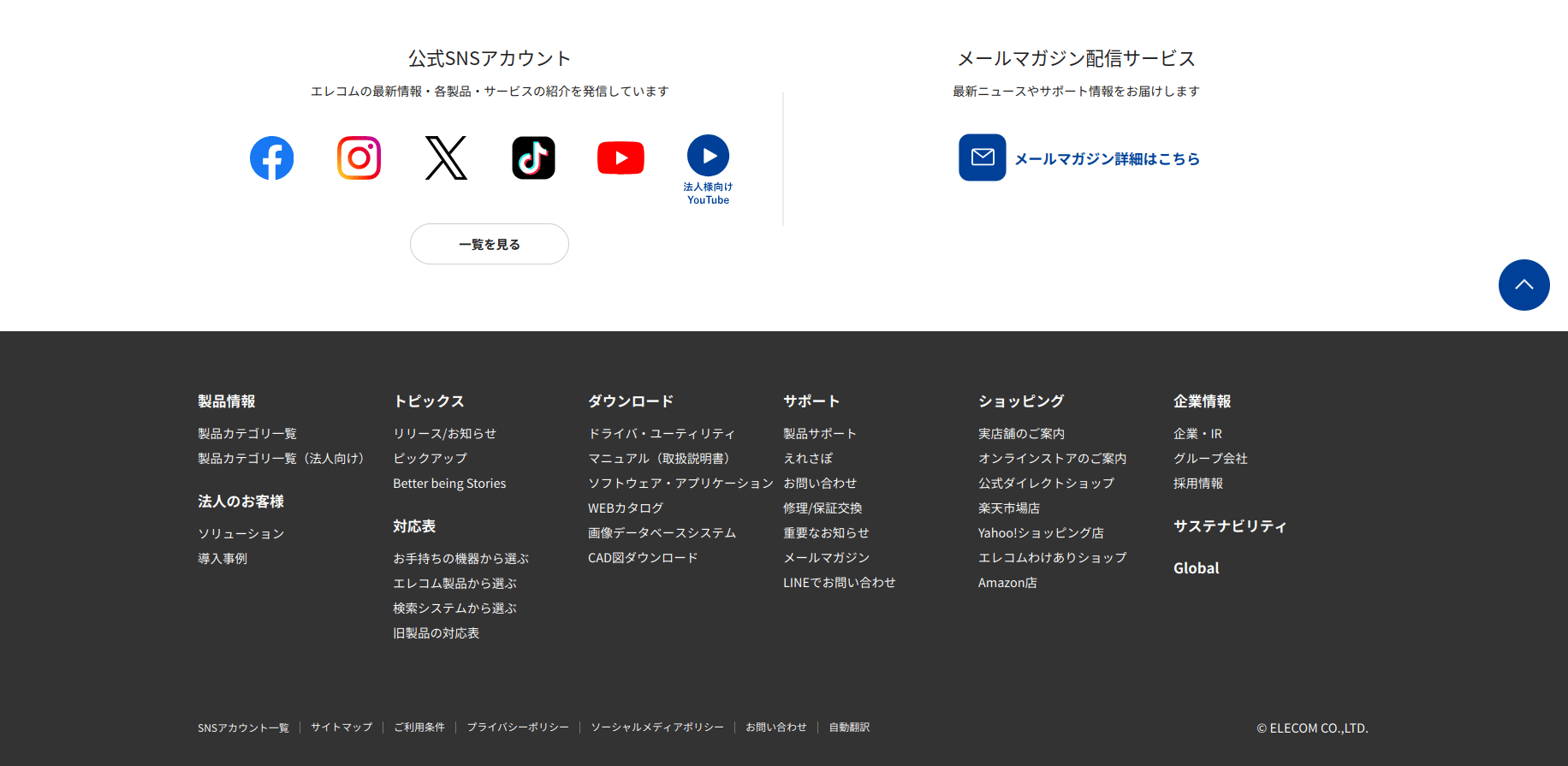Click the blue mail envelope icon
Screen dimensions: 1568x766
982,157
